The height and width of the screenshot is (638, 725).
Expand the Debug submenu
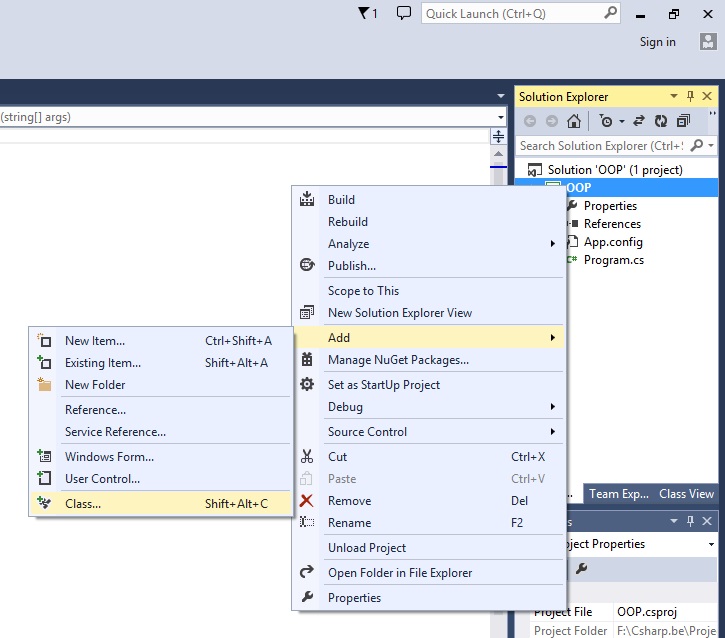553,406
